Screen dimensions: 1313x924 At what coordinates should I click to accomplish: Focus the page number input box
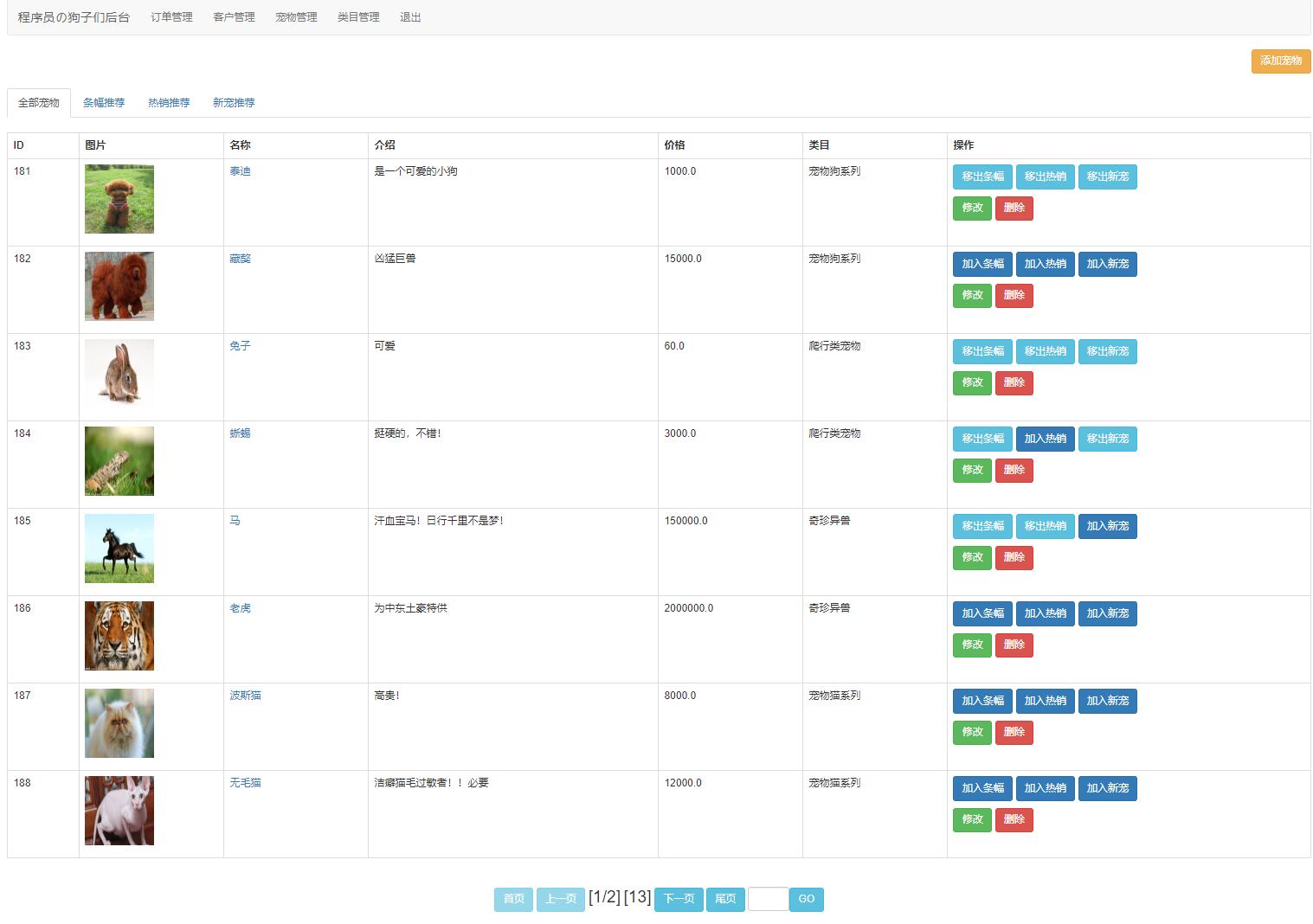click(768, 899)
